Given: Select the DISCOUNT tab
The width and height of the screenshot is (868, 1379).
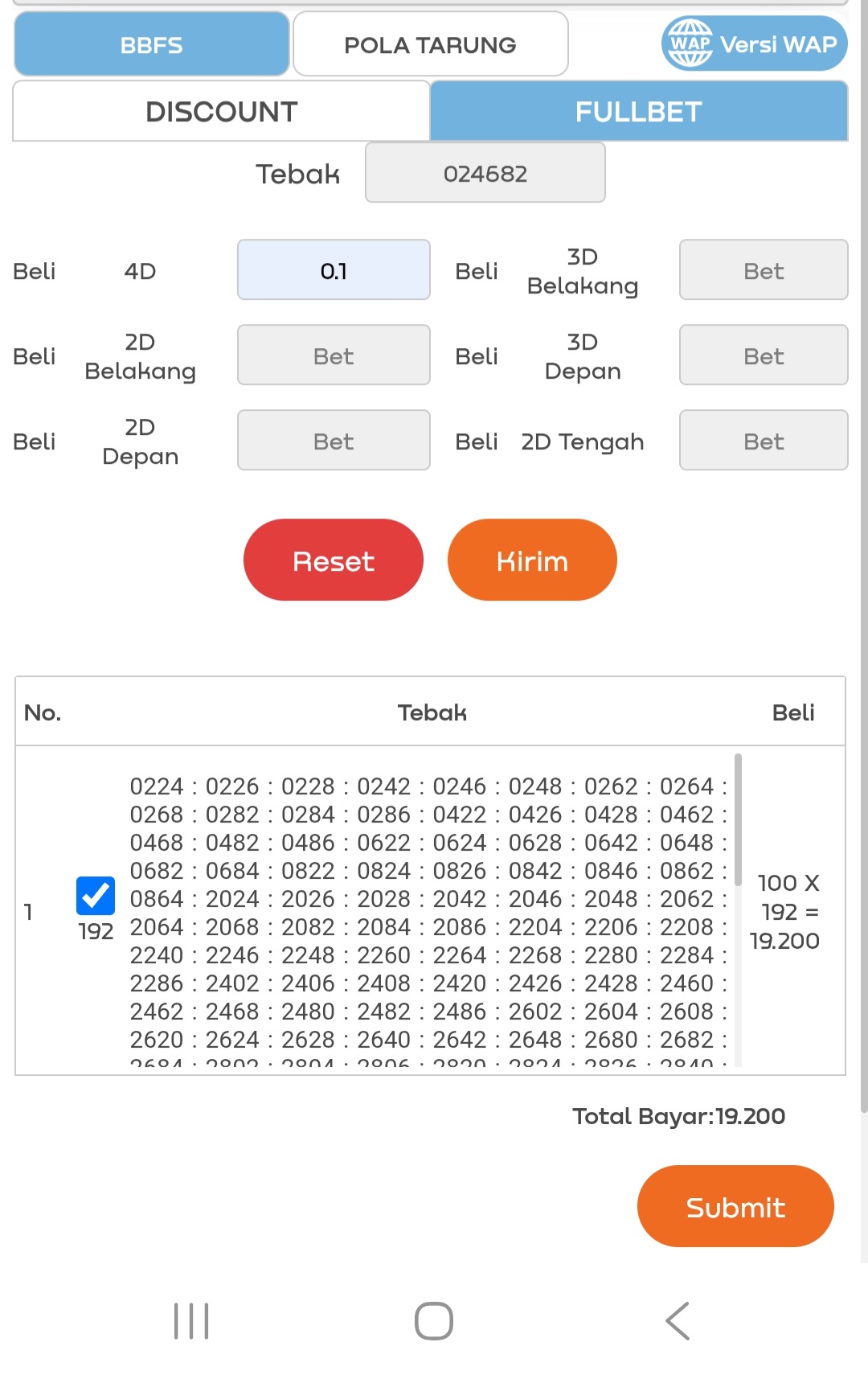Looking at the screenshot, I should [x=222, y=112].
